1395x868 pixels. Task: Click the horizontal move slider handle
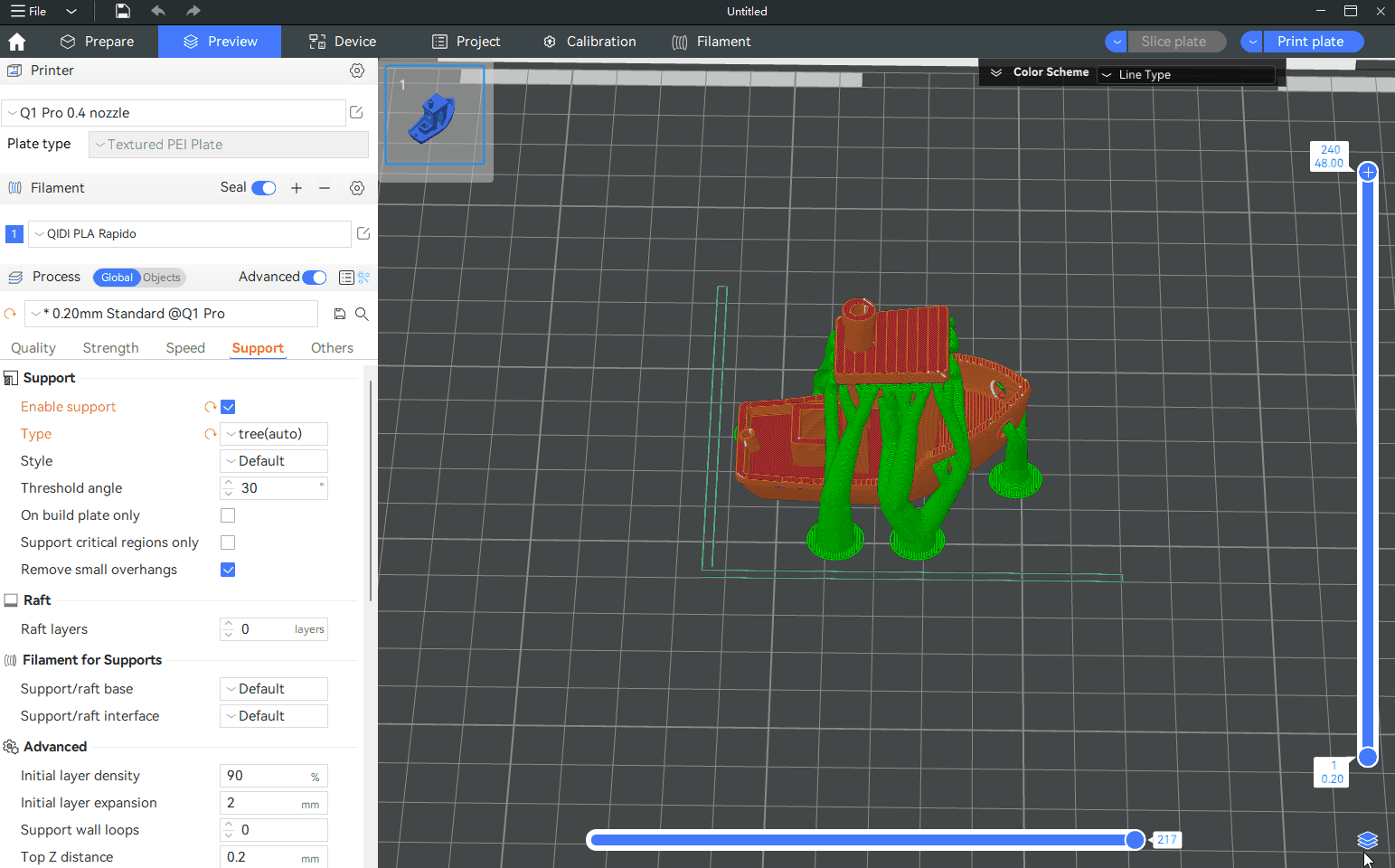click(1135, 840)
